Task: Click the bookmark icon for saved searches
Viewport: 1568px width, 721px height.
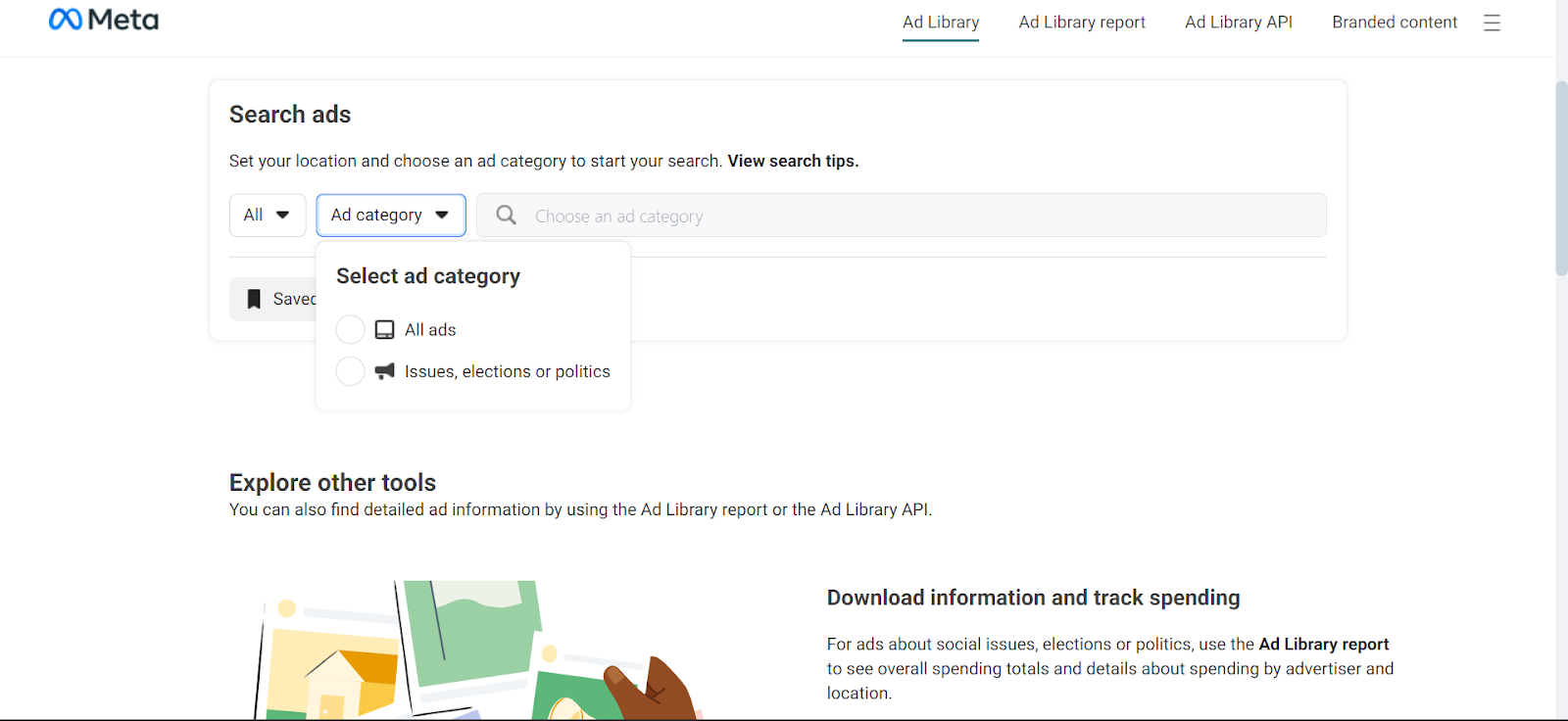Action: [254, 299]
